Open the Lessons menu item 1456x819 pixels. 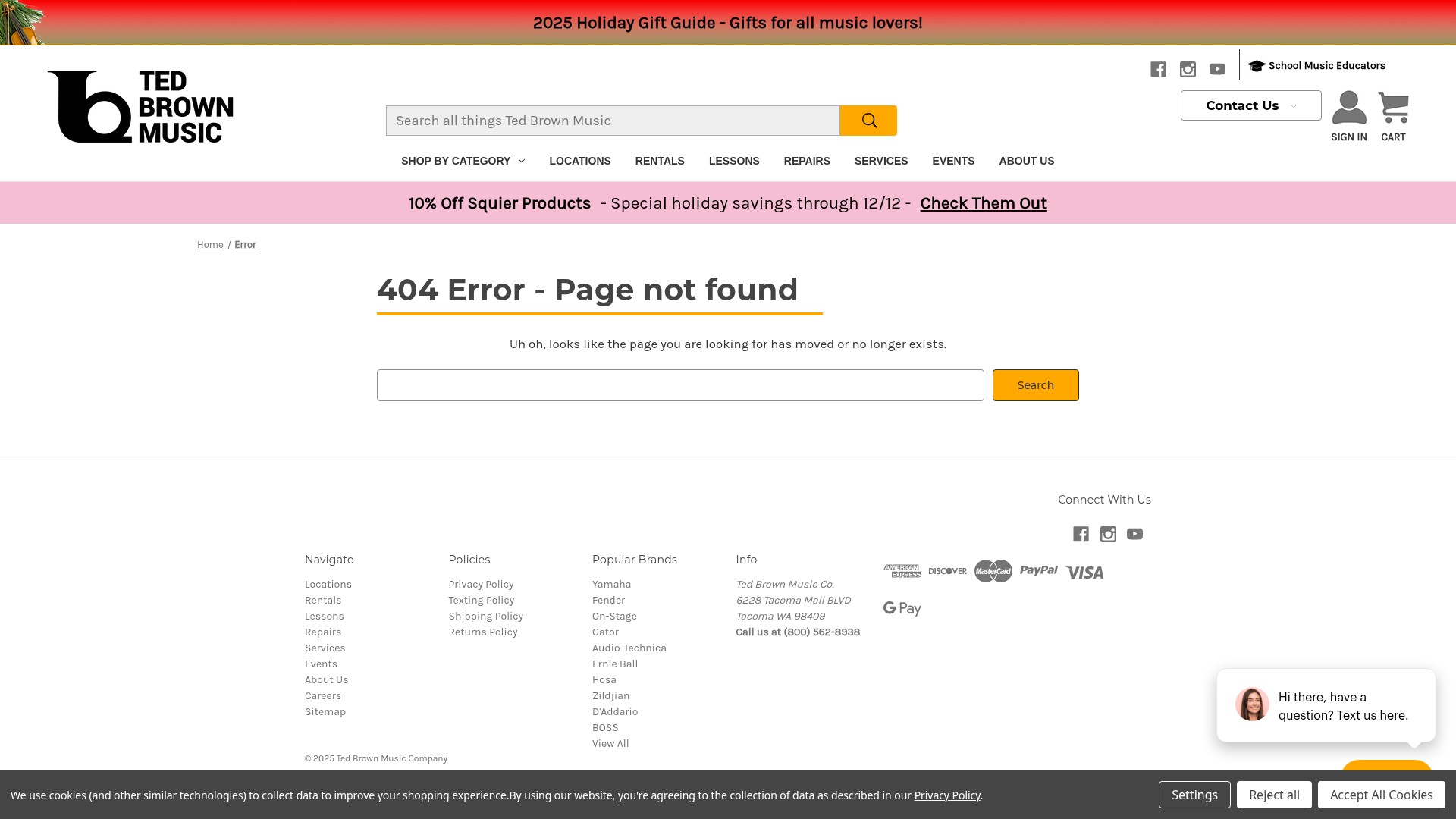[734, 161]
